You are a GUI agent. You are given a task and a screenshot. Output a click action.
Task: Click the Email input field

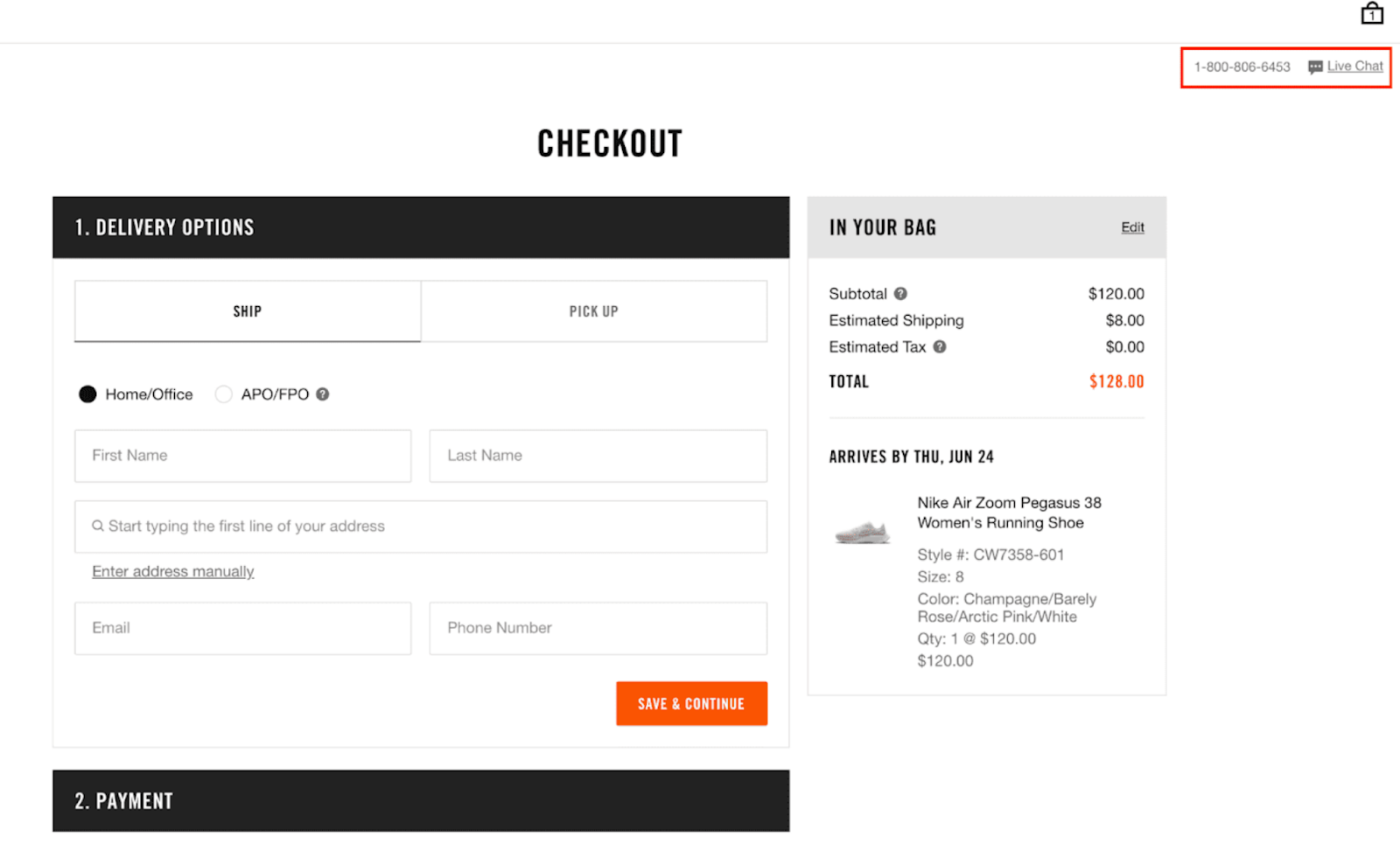(x=242, y=628)
